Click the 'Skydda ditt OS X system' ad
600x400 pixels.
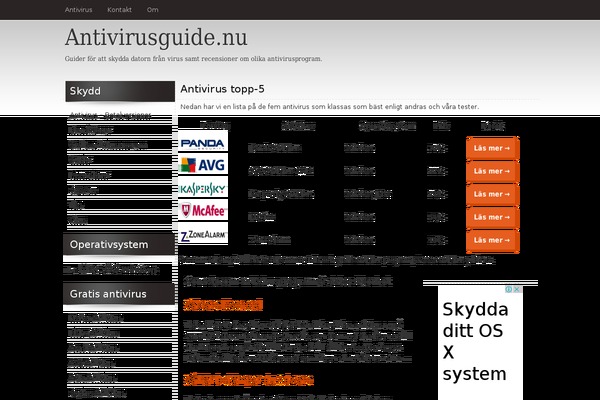coord(480,343)
